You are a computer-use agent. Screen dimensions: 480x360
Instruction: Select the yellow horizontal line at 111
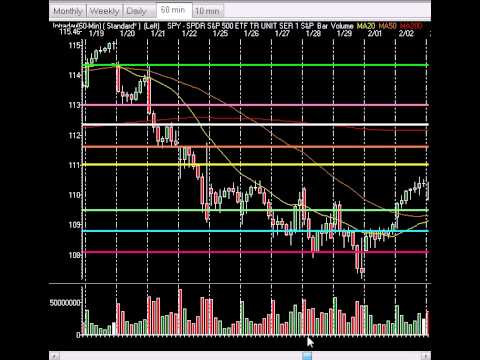[255, 165]
